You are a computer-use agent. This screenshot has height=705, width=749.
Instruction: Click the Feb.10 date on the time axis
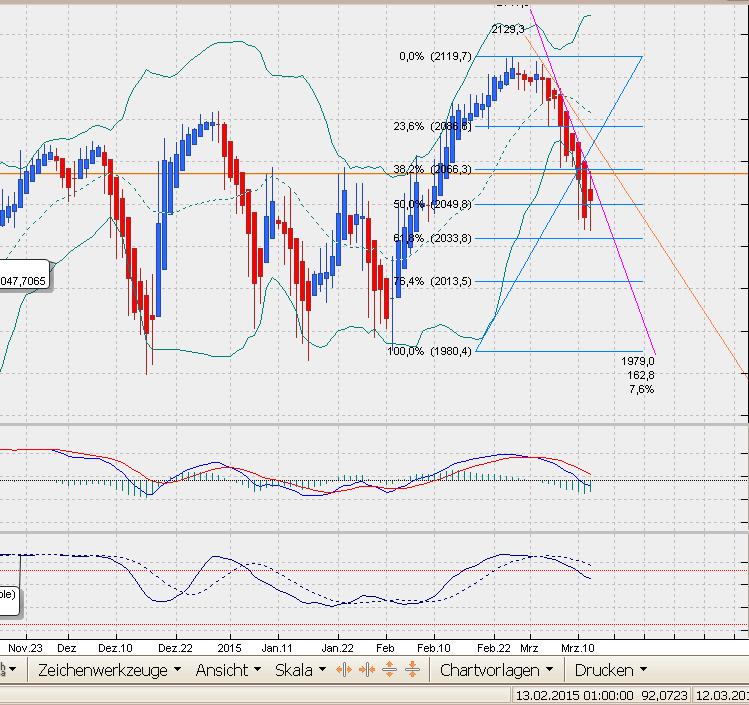coord(435,647)
